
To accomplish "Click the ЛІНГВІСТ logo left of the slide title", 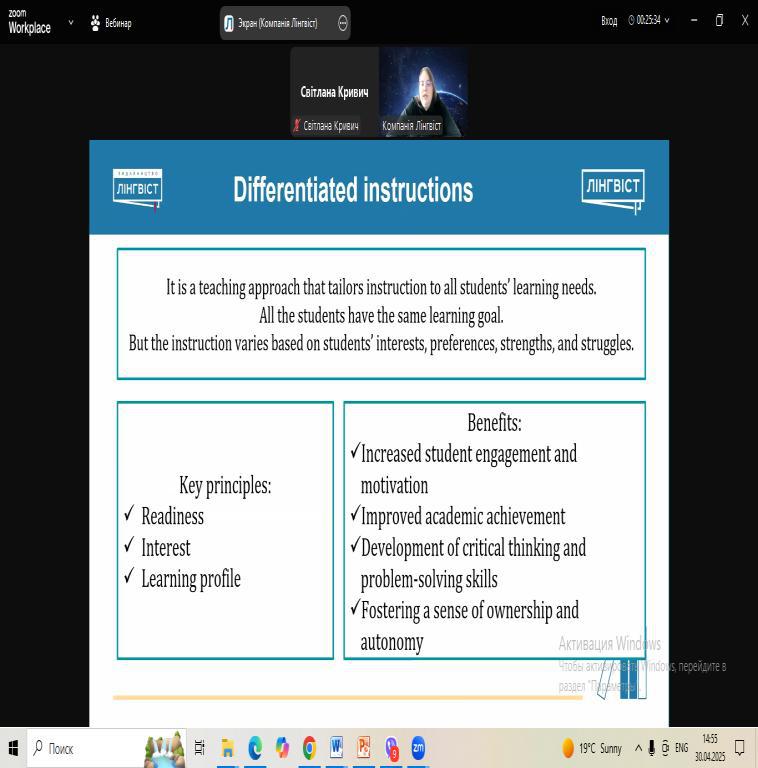I will (x=138, y=189).
